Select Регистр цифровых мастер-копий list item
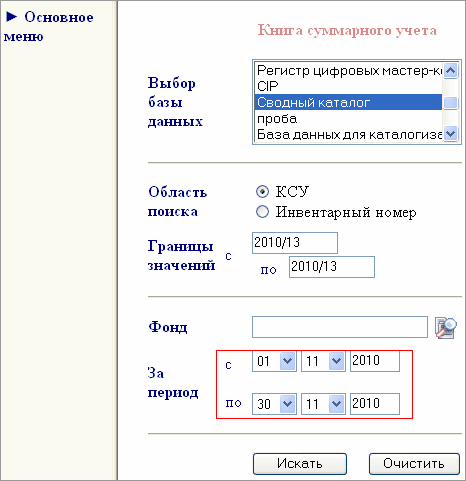This screenshot has width=466, height=481. coord(348,70)
